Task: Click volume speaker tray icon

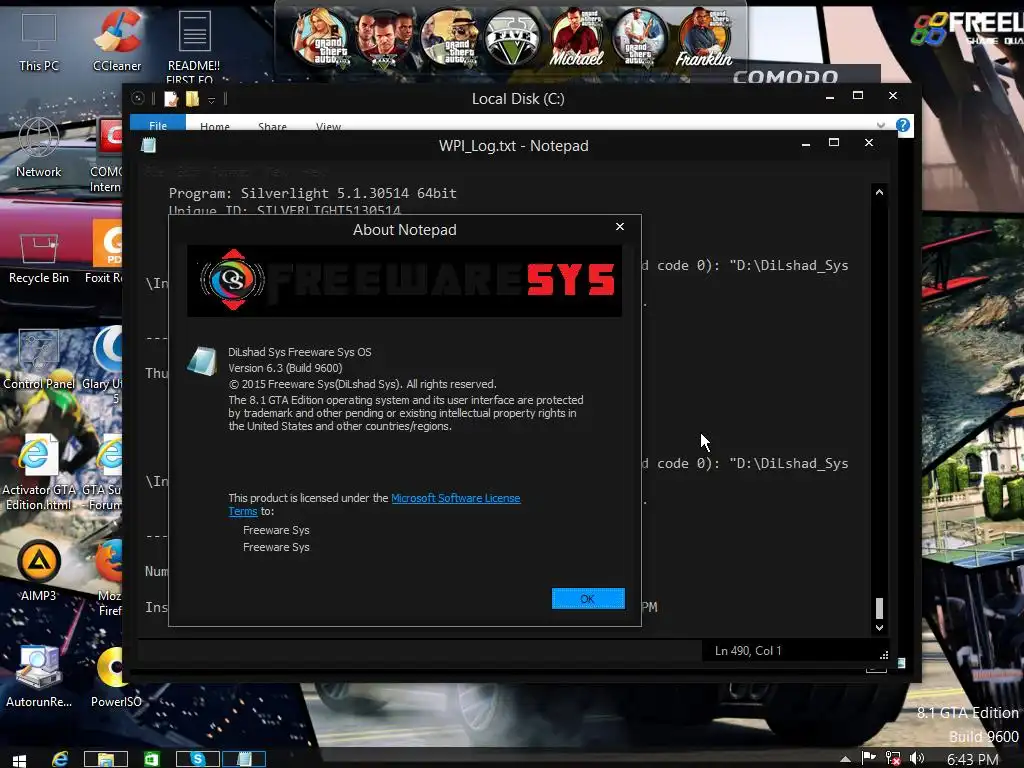Action: 917,758
